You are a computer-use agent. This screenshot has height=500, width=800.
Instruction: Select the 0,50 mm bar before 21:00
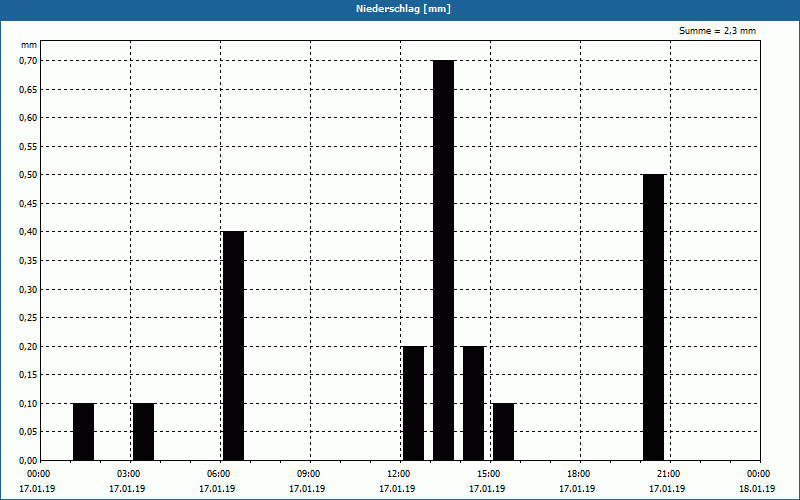click(654, 317)
